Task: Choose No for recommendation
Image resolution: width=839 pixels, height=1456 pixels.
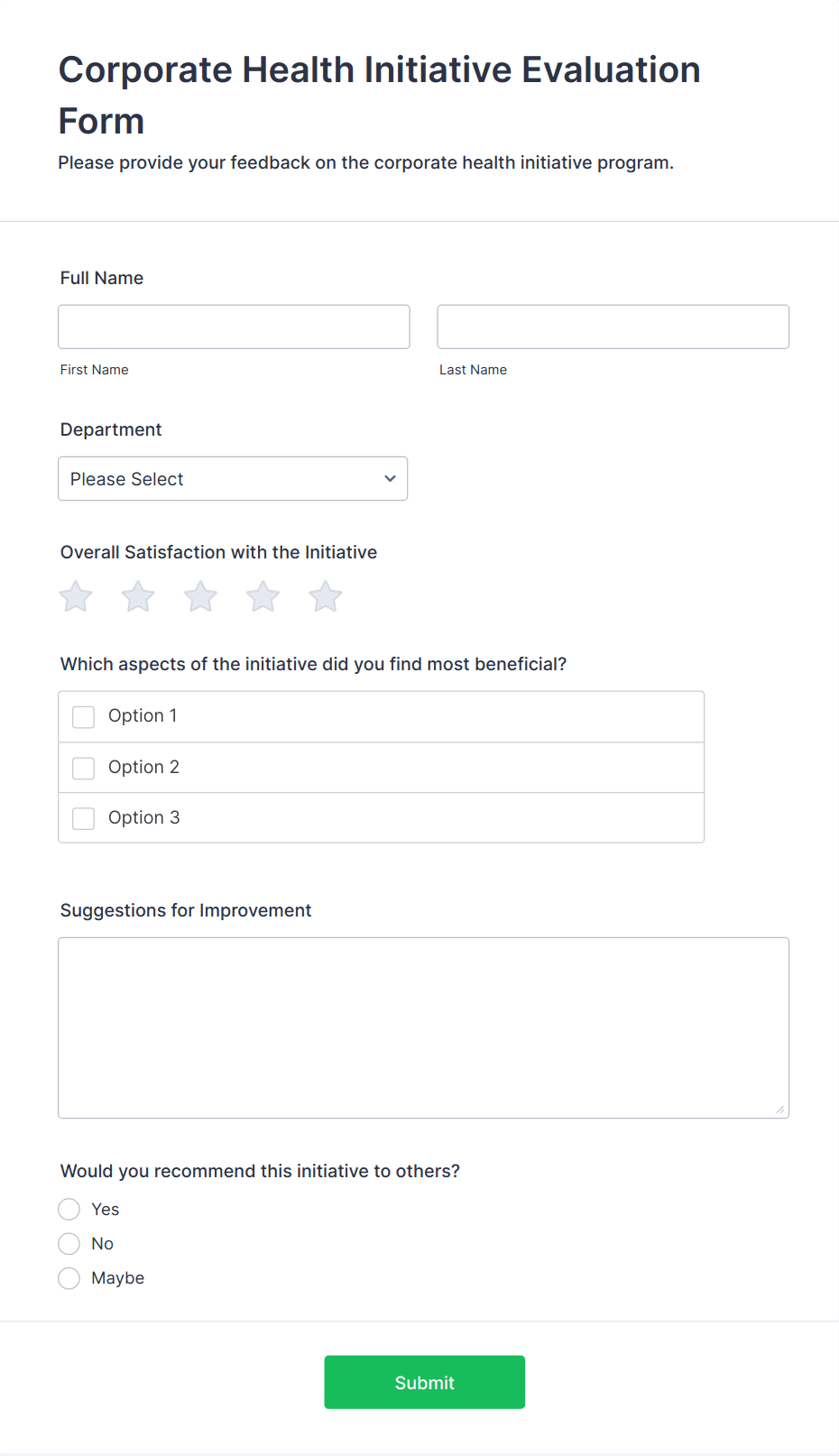Action: coord(69,1244)
